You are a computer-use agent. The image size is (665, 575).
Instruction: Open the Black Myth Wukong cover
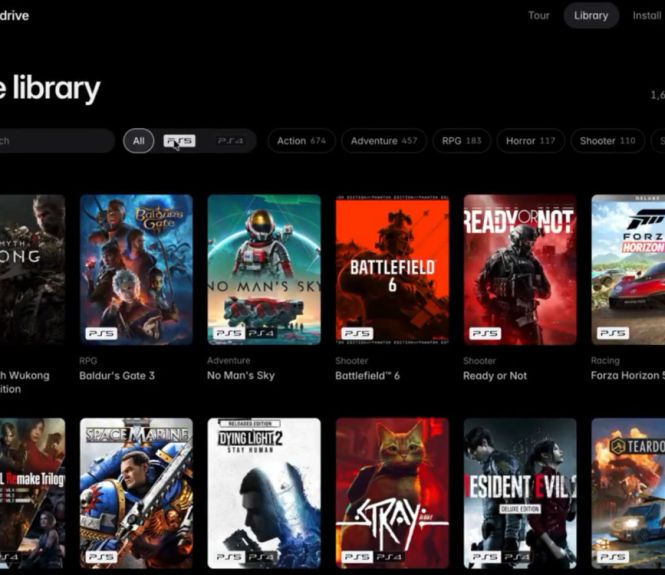(33, 270)
